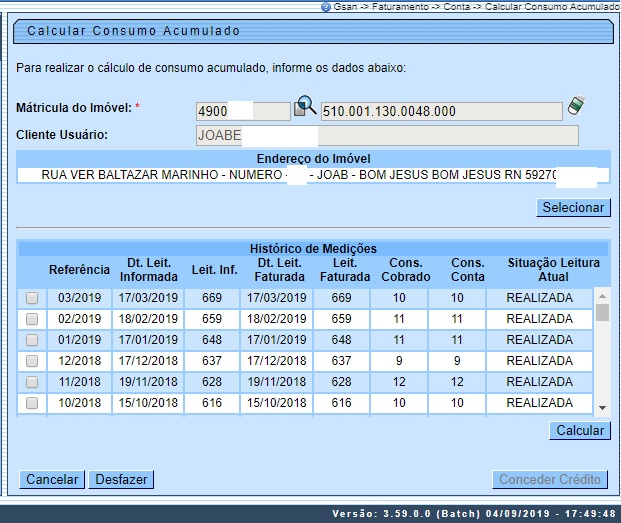
Task: Toggle the checkbox for reference 10/2018
Action: point(32,403)
